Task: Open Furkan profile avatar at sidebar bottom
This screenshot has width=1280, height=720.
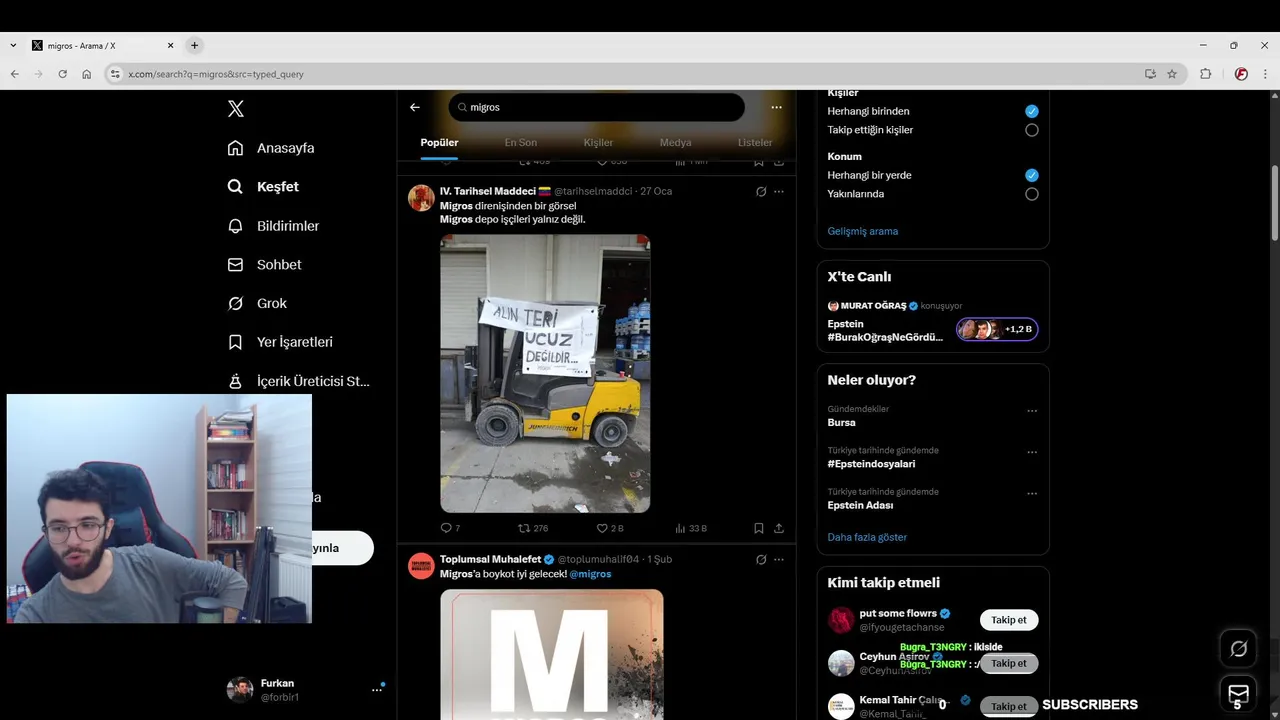Action: tap(240, 690)
